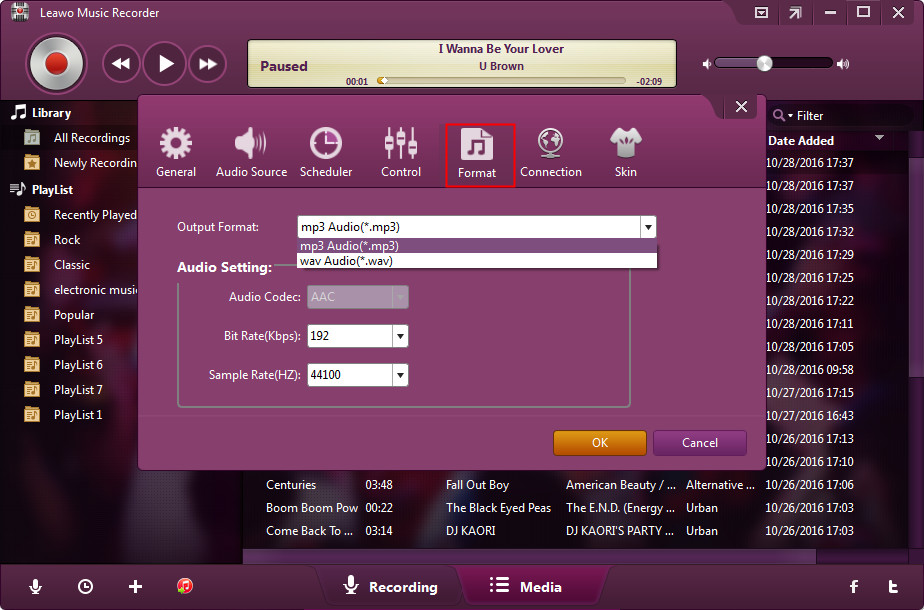
Task: Click the OK button
Action: coord(600,443)
